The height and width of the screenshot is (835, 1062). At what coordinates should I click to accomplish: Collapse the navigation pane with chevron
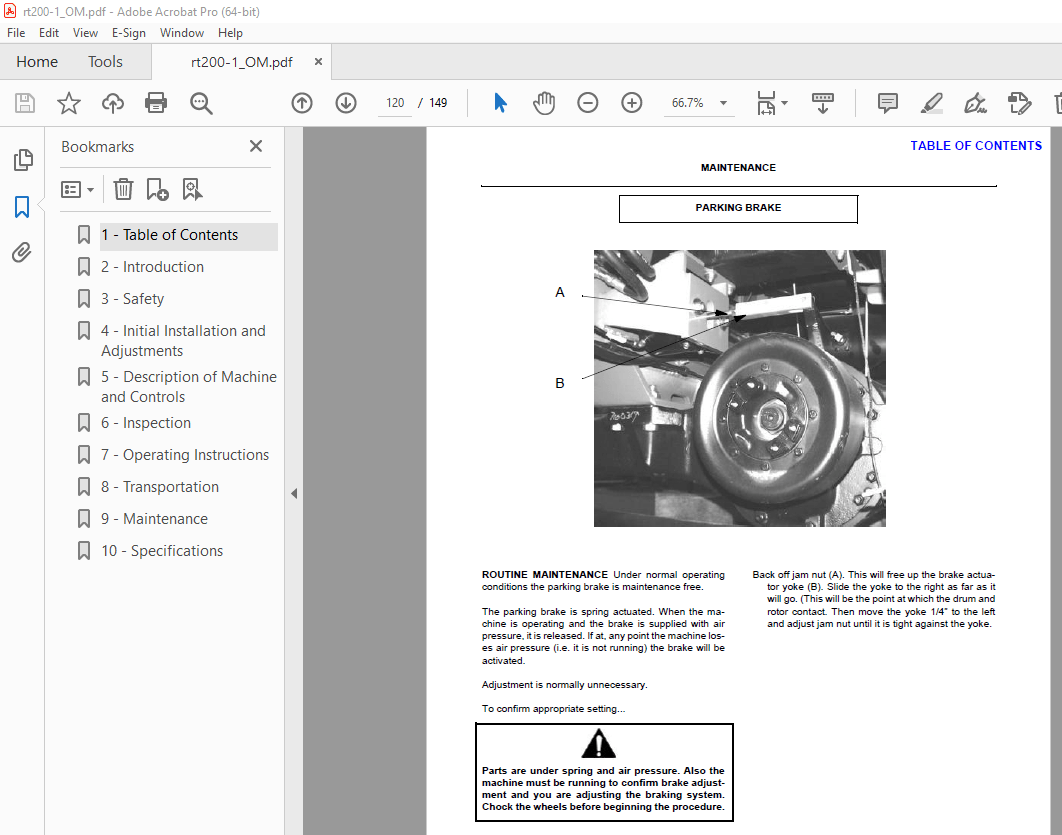point(293,492)
